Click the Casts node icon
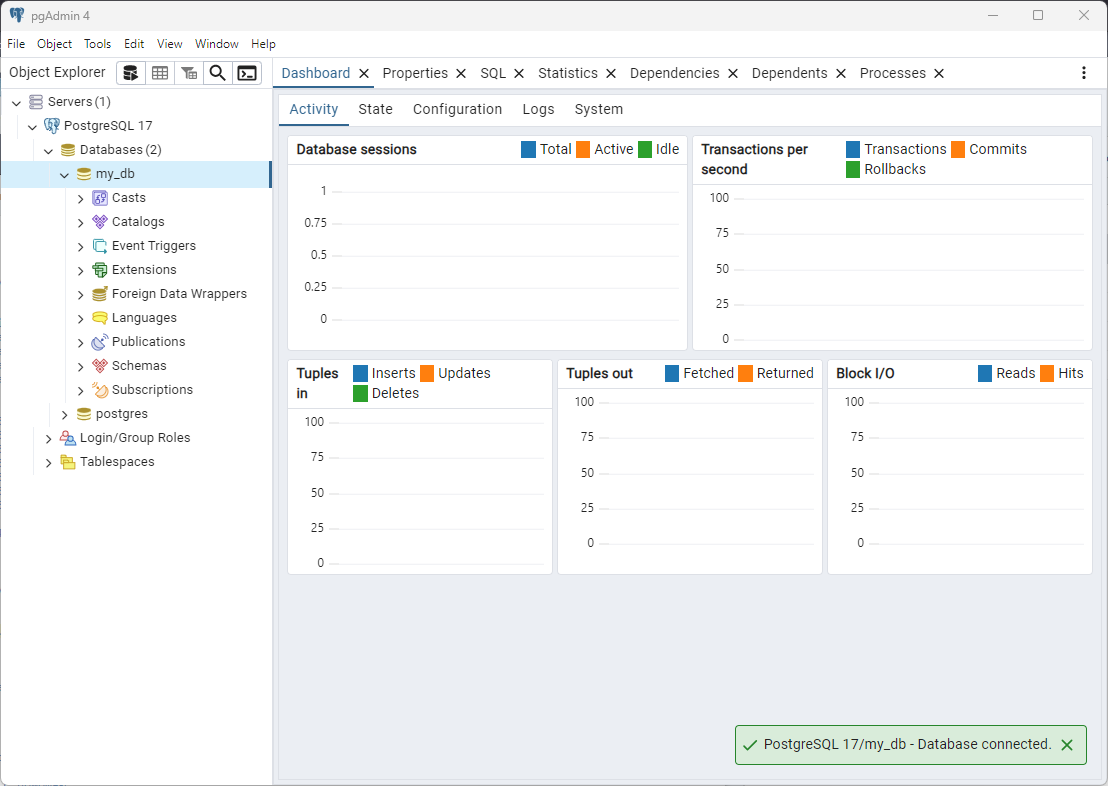 [100, 198]
